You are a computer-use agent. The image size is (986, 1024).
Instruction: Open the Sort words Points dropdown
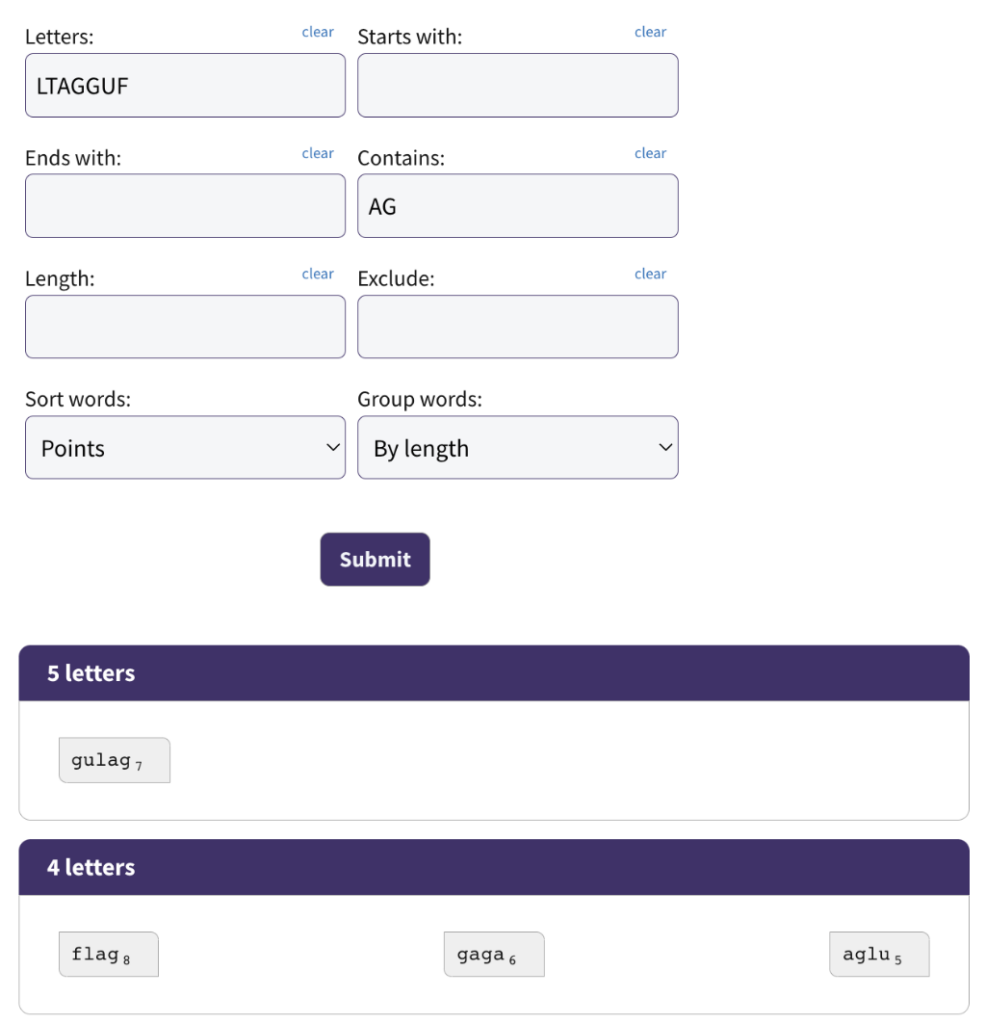[x=185, y=447]
